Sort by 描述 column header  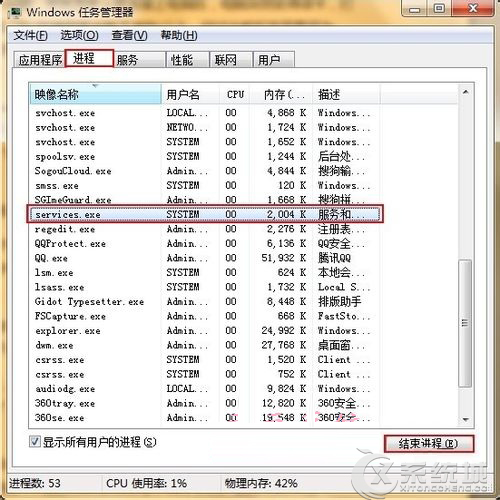(346, 94)
